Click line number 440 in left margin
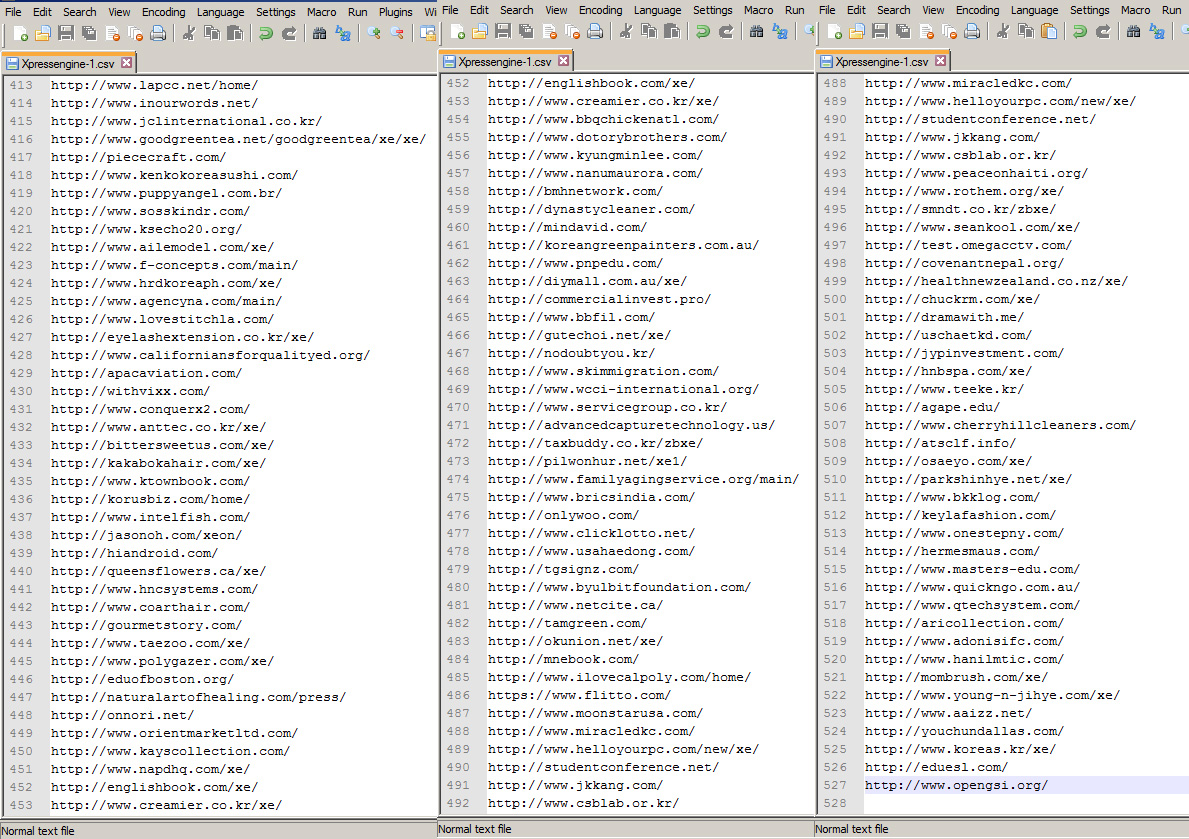This screenshot has width=1189, height=839. (21, 571)
